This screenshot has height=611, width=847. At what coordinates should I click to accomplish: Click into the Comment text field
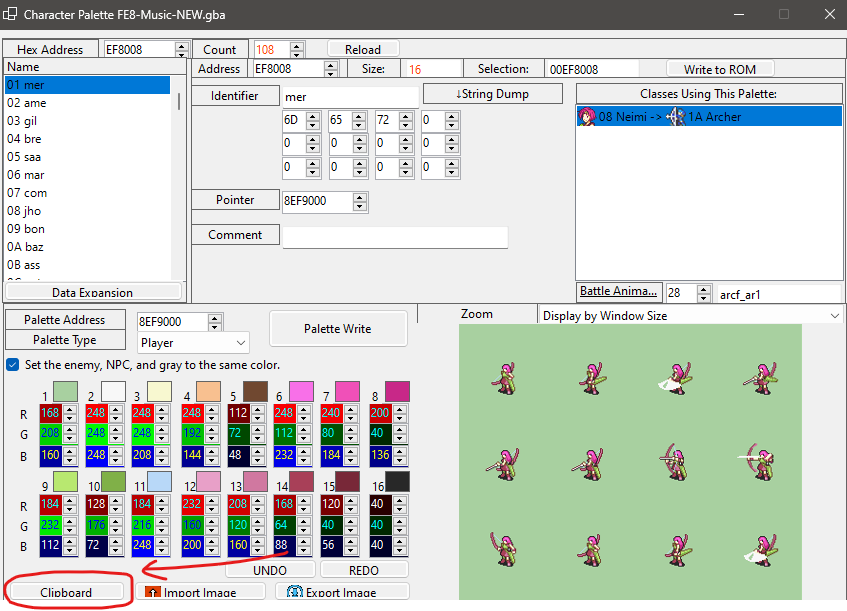point(395,237)
